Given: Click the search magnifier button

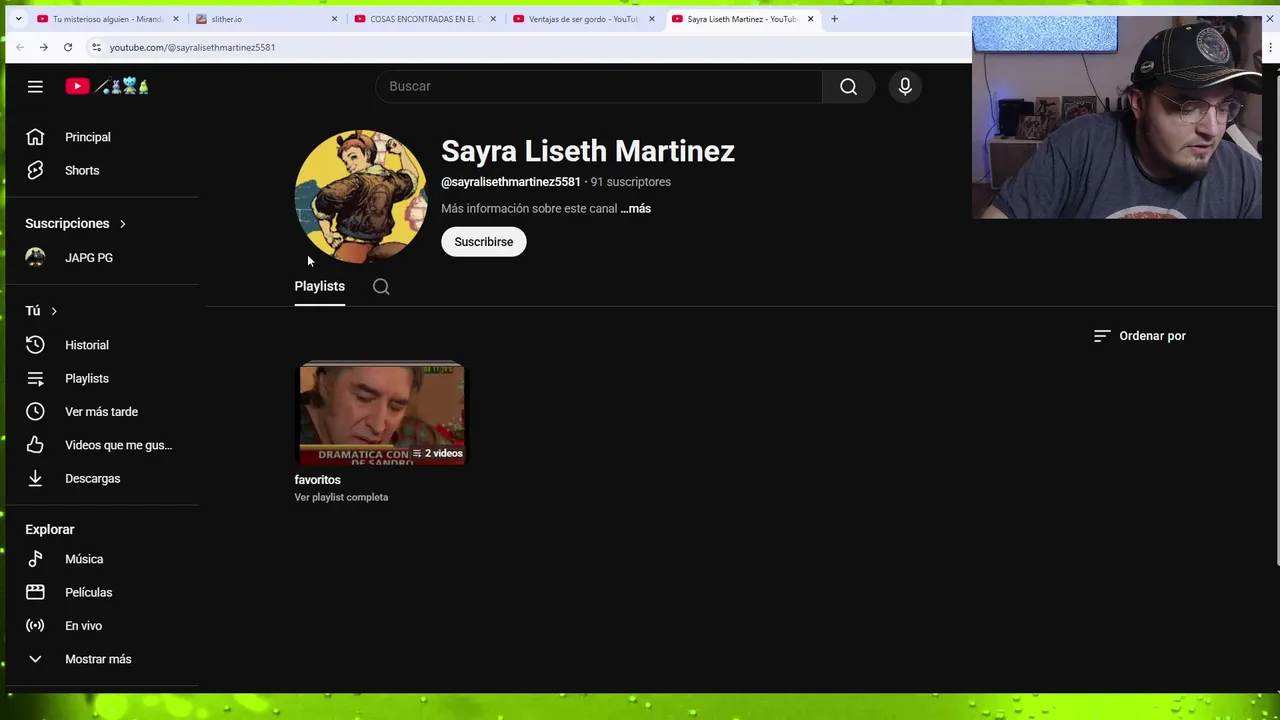Looking at the screenshot, I should tap(848, 87).
